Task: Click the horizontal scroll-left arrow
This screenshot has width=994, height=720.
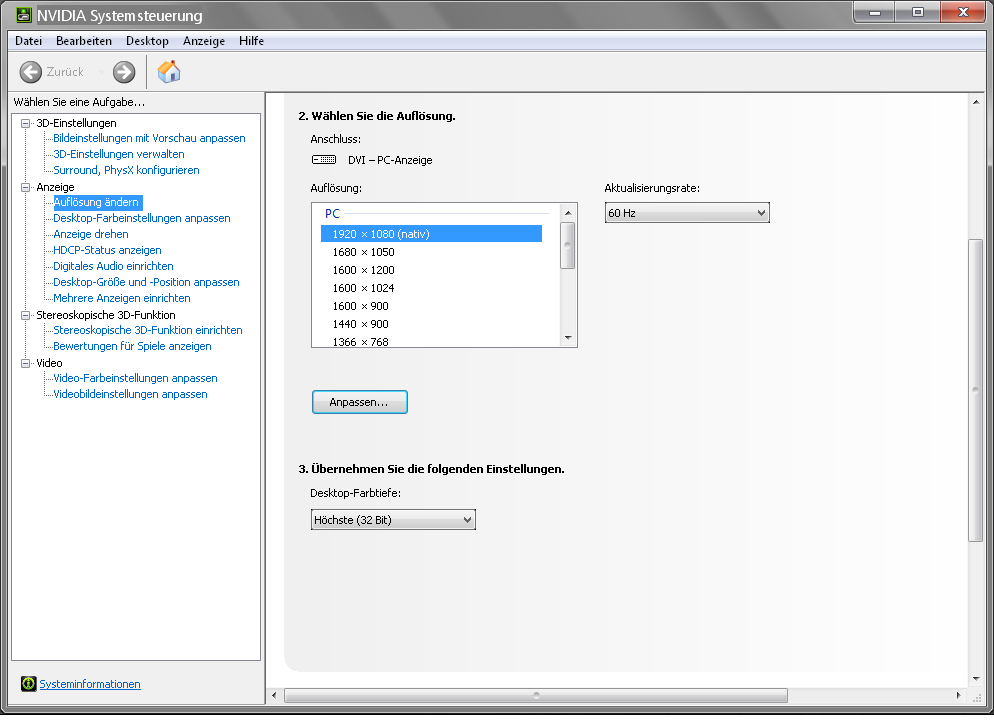Action: tap(274, 695)
